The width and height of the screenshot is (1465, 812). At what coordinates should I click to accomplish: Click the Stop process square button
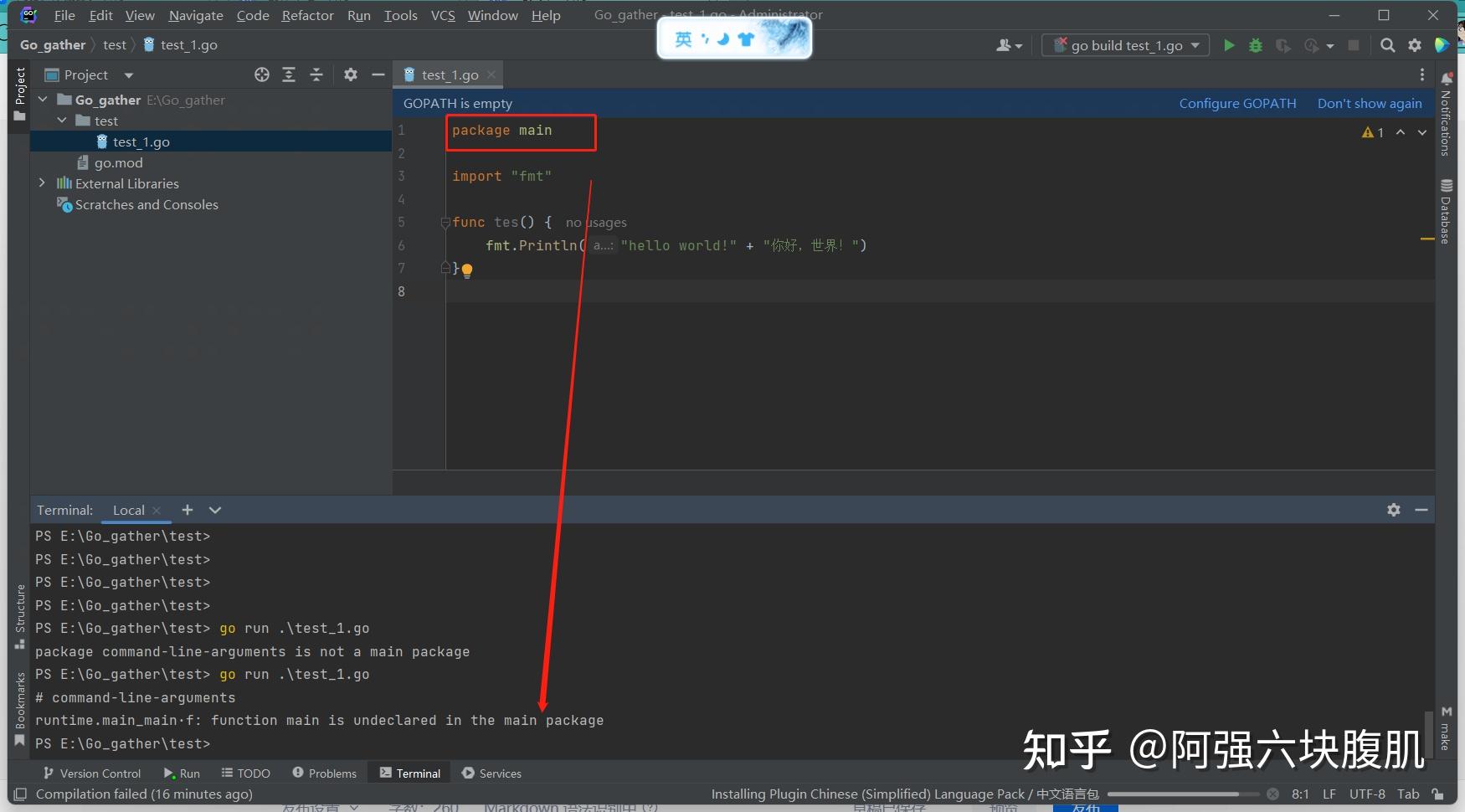coord(1353,45)
